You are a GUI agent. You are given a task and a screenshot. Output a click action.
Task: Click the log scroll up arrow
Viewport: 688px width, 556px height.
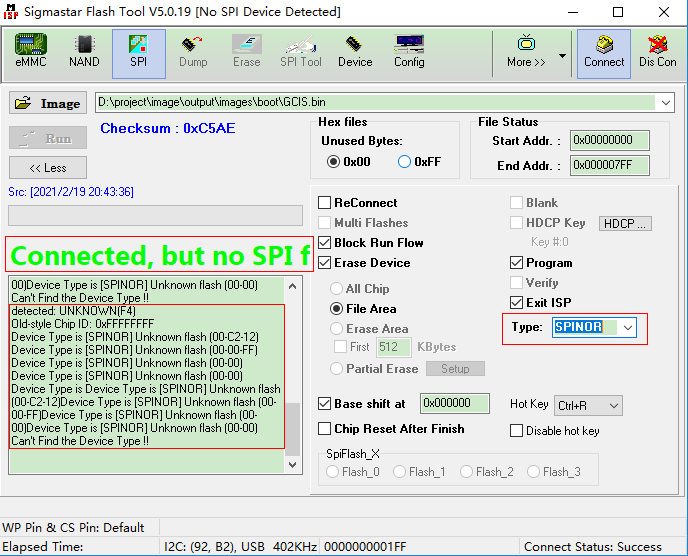point(293,286)
